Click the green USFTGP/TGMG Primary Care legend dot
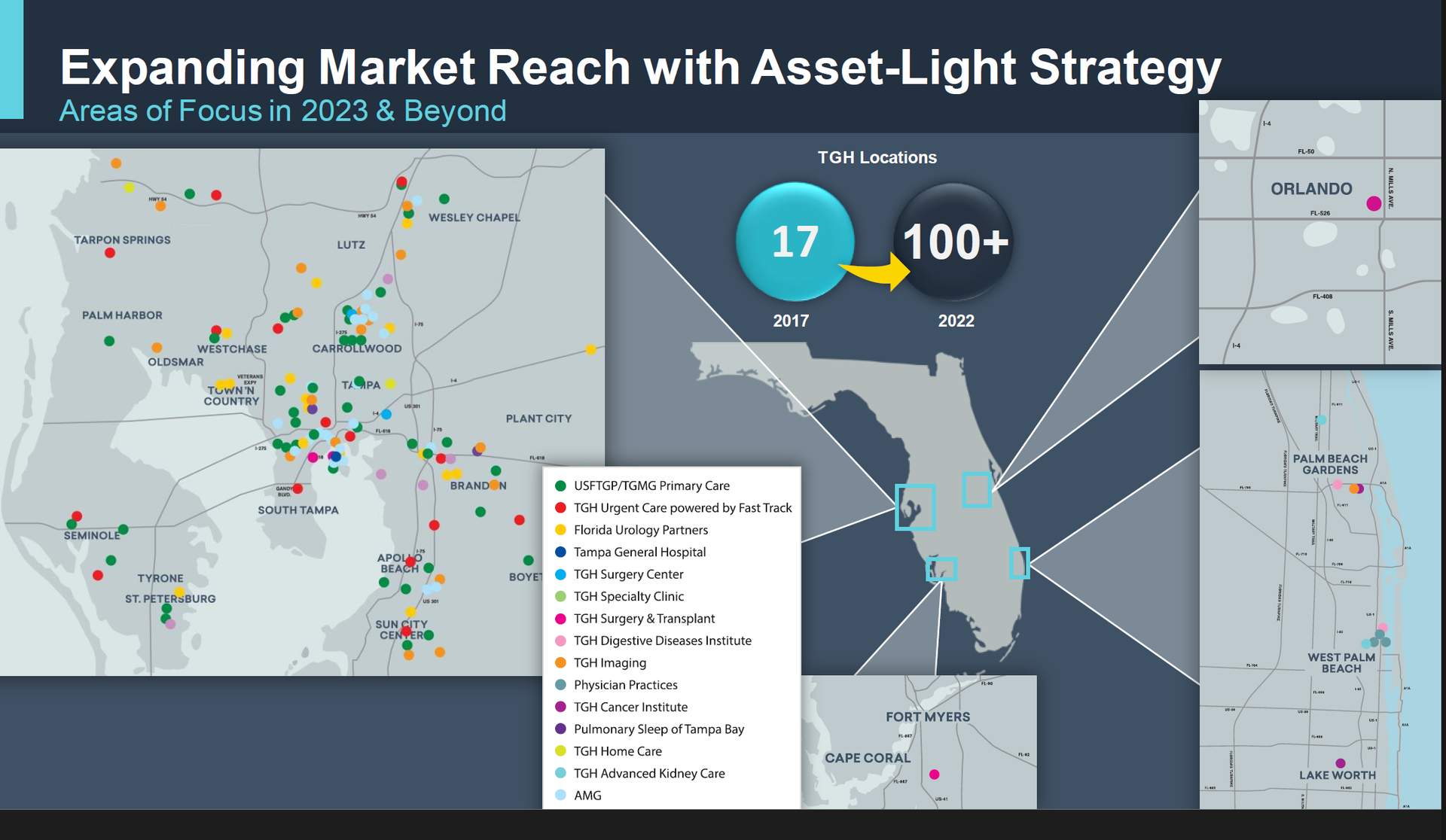The width and height of the screenshot is (1446, 840). (560, 486)
